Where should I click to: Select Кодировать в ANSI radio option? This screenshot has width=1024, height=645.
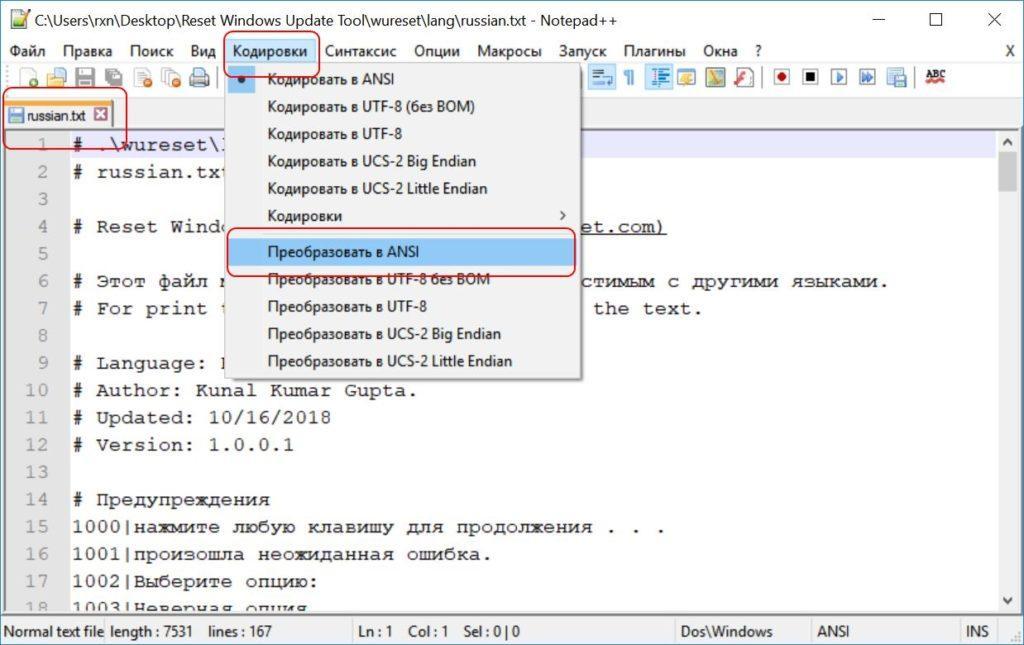pyautogui.click(x=403, y=79)
